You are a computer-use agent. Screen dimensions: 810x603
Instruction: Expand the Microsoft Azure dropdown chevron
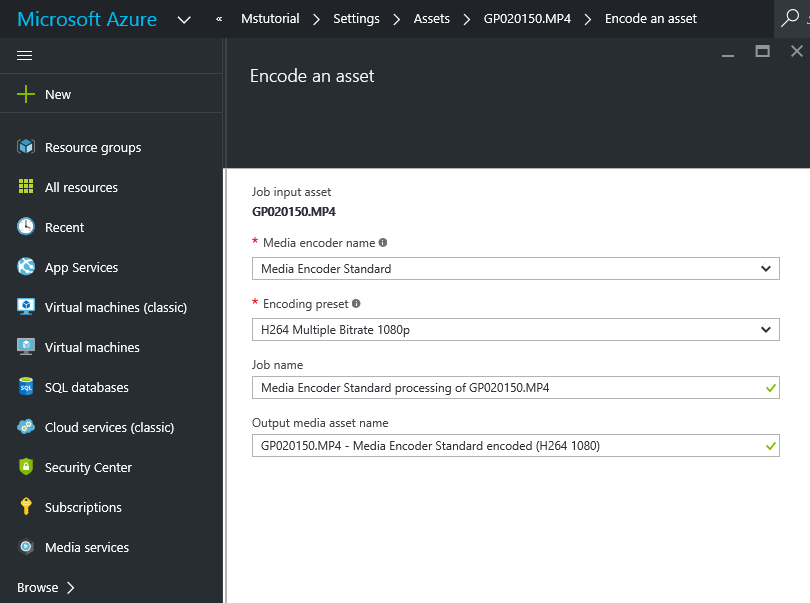pyautogui.click(x=184, y=20)
